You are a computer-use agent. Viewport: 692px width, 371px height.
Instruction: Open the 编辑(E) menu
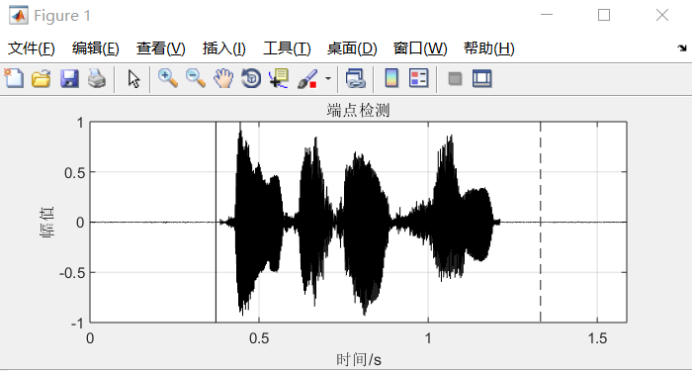pyautogui.click(x=96, y=48)
